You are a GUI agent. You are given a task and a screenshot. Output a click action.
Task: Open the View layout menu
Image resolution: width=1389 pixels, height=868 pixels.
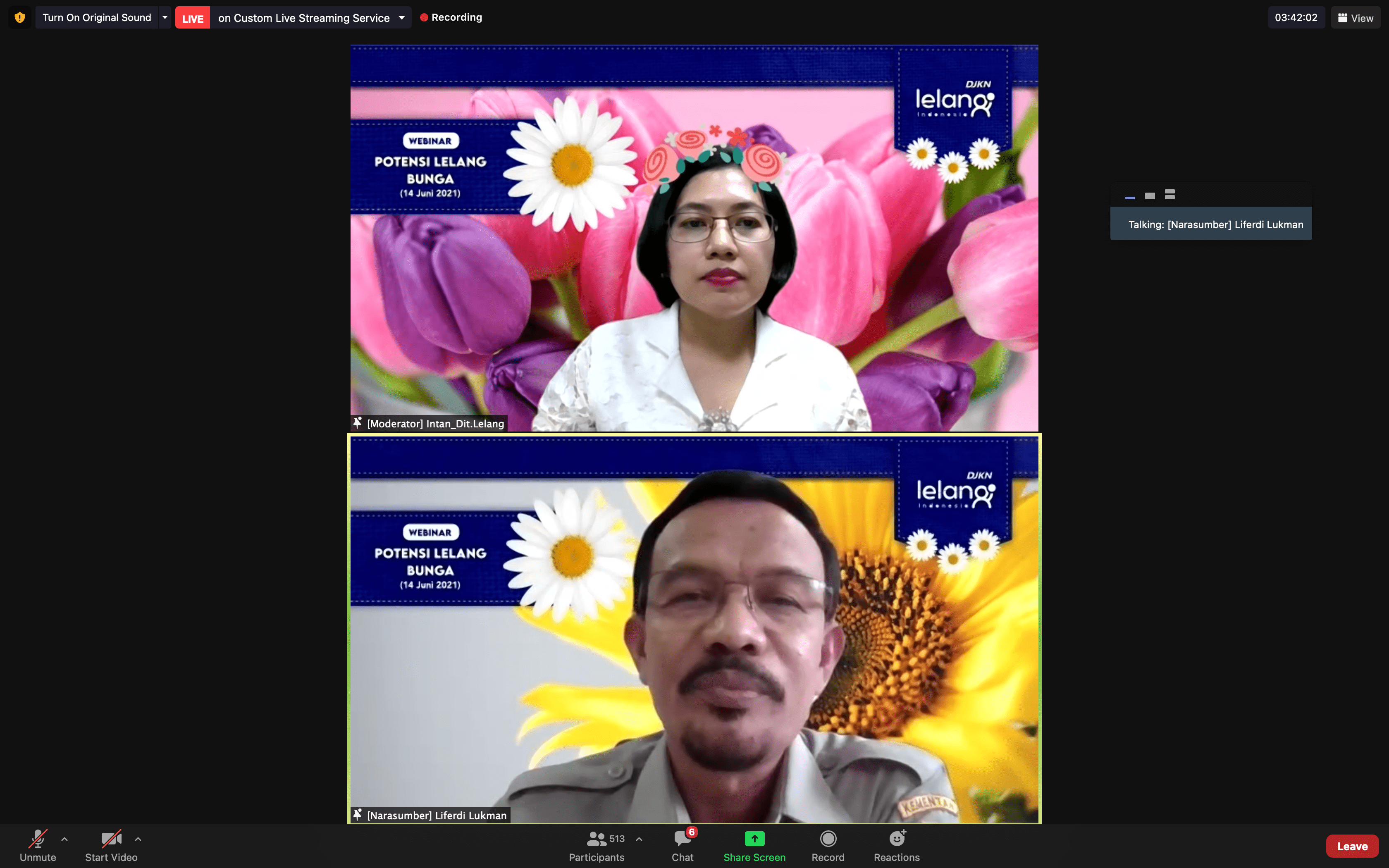(x=1356, y=18)
